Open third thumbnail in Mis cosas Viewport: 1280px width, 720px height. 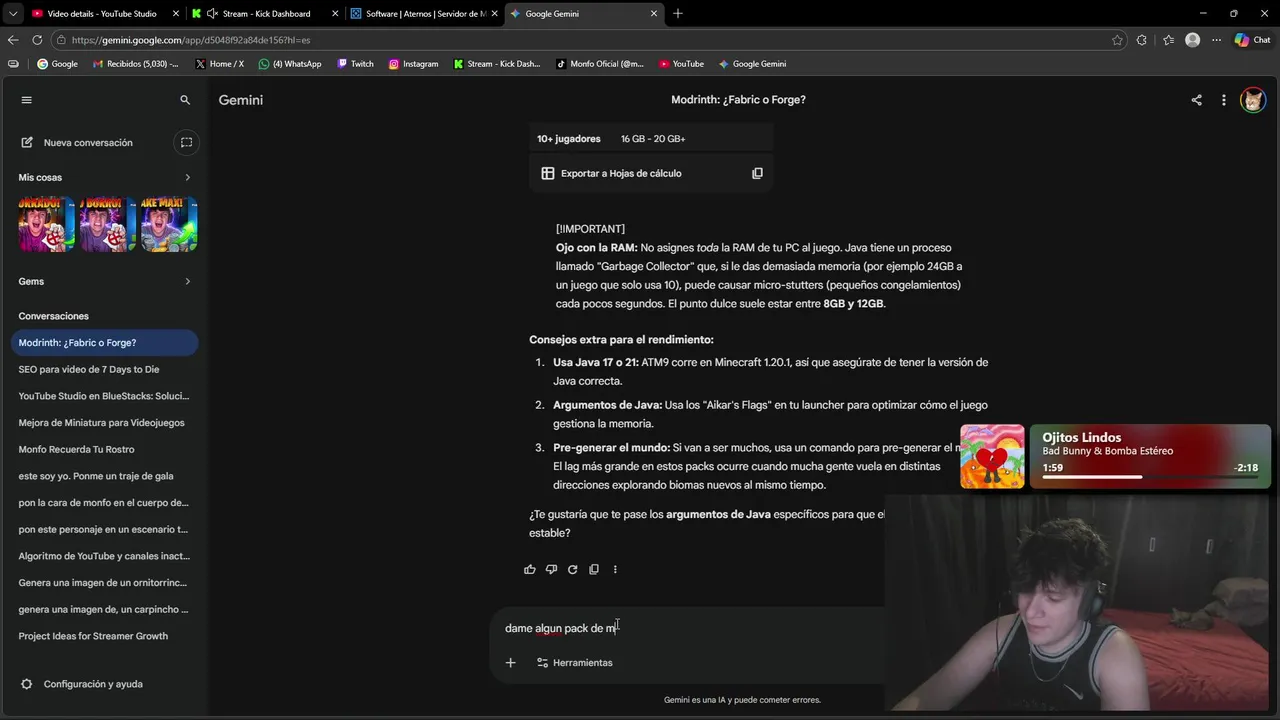[169, 224]
